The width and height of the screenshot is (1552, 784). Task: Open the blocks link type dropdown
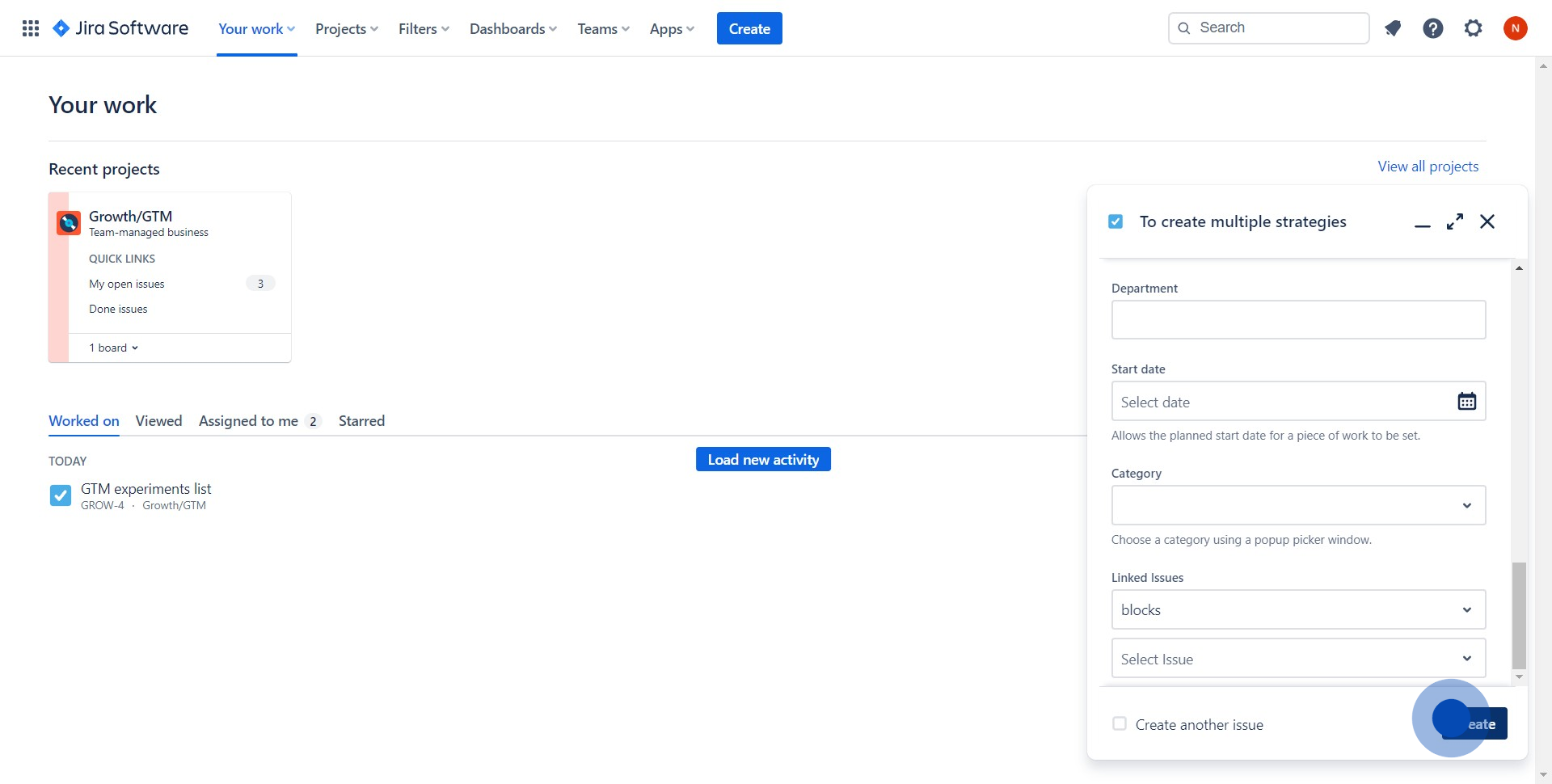(1298, 609)
